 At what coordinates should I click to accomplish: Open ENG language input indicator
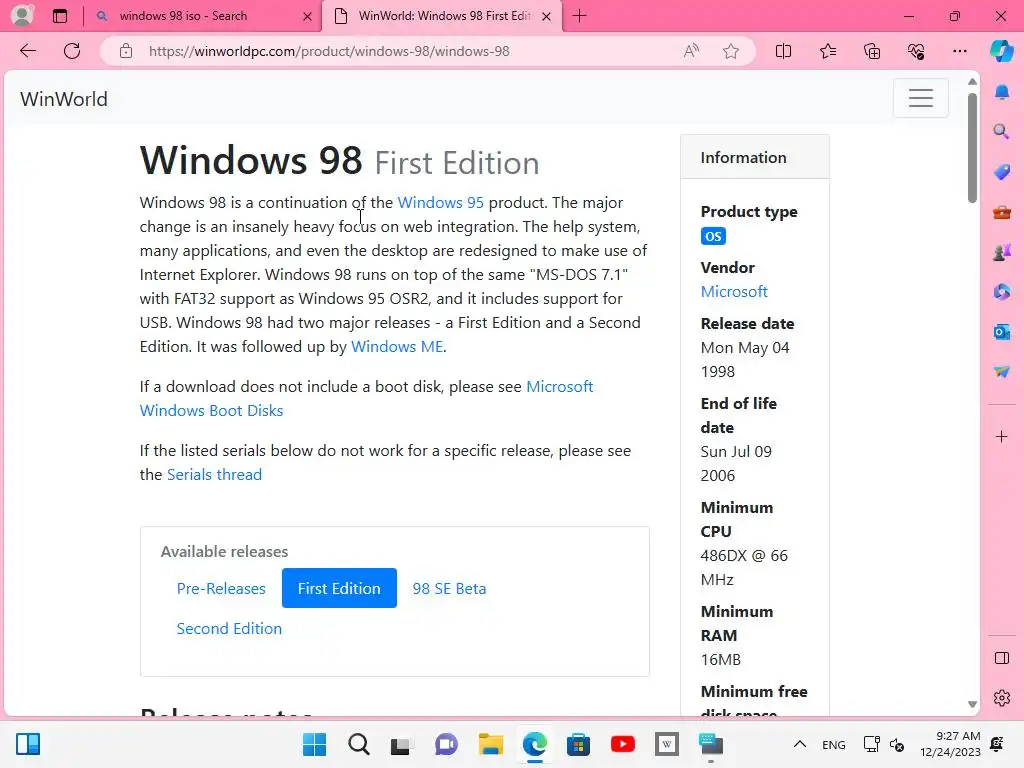pos(833,744)
